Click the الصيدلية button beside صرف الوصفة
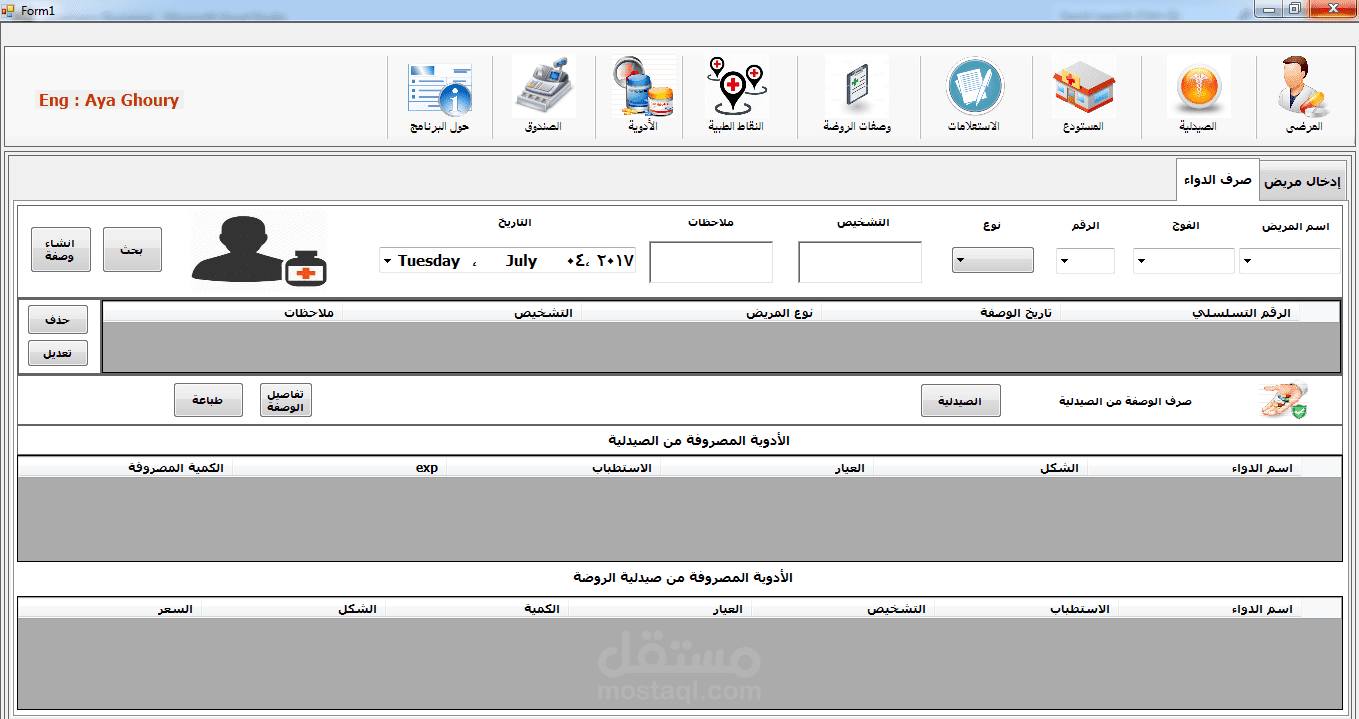The image size is (1359, 719). (960, 401)
